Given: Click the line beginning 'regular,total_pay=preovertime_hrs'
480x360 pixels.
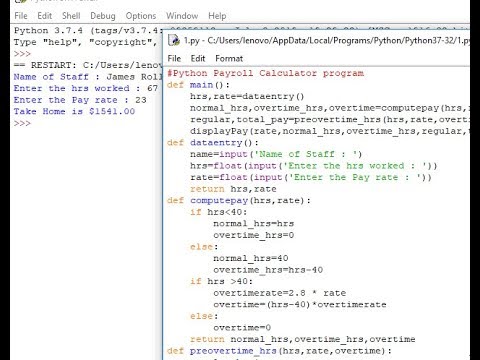Looking at the screenshot, I should [330, 120].
